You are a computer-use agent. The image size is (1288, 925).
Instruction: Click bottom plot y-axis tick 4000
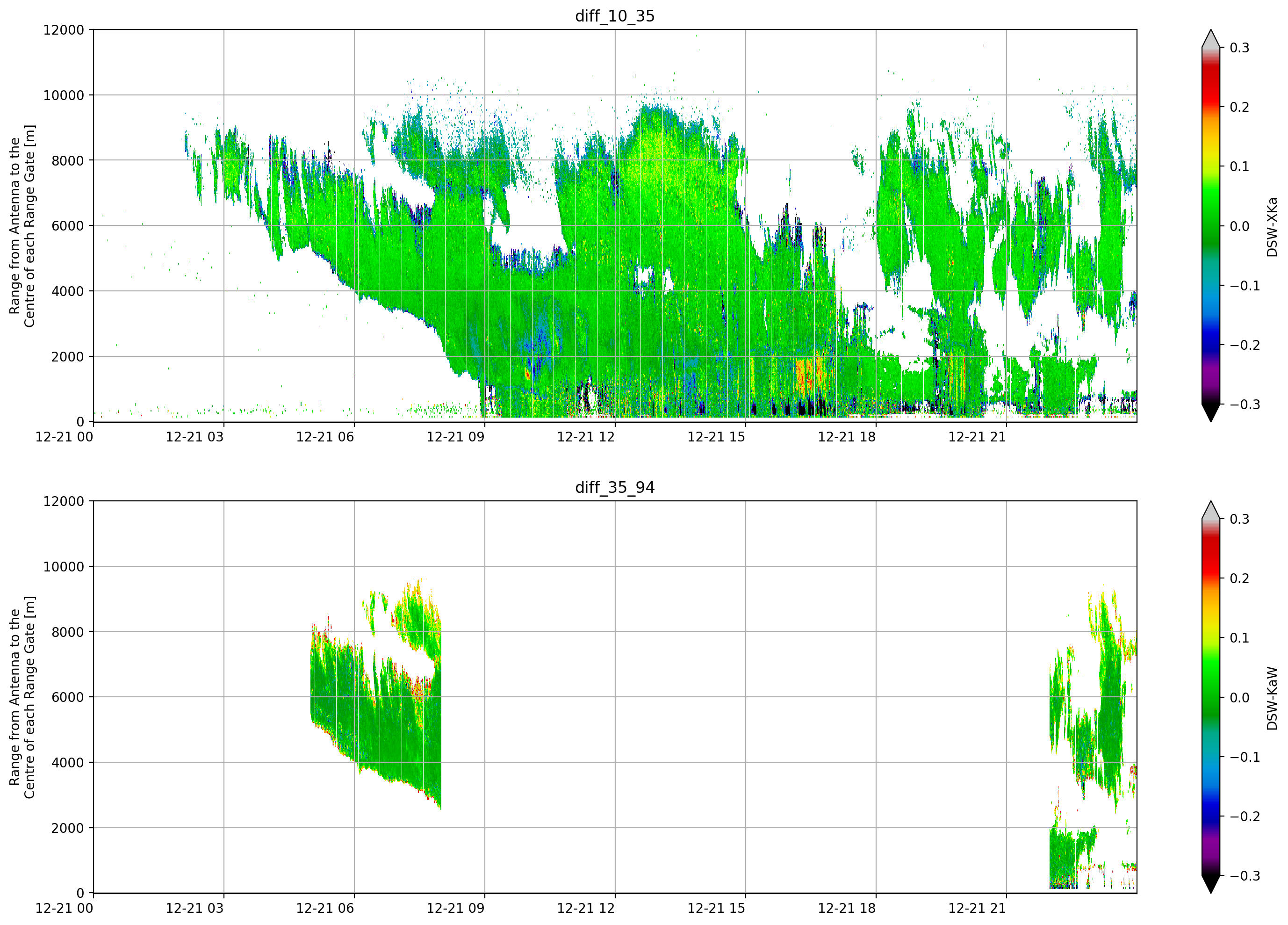pos(68,763)
